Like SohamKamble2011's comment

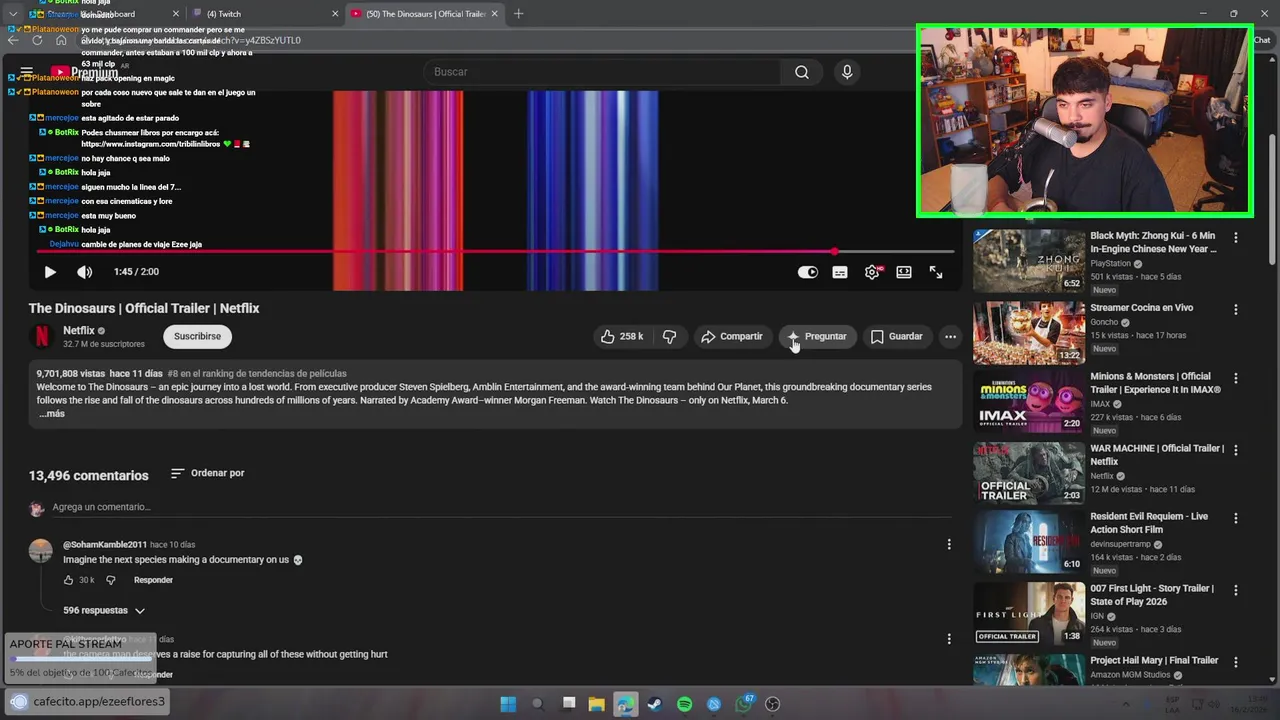point(69,580)
